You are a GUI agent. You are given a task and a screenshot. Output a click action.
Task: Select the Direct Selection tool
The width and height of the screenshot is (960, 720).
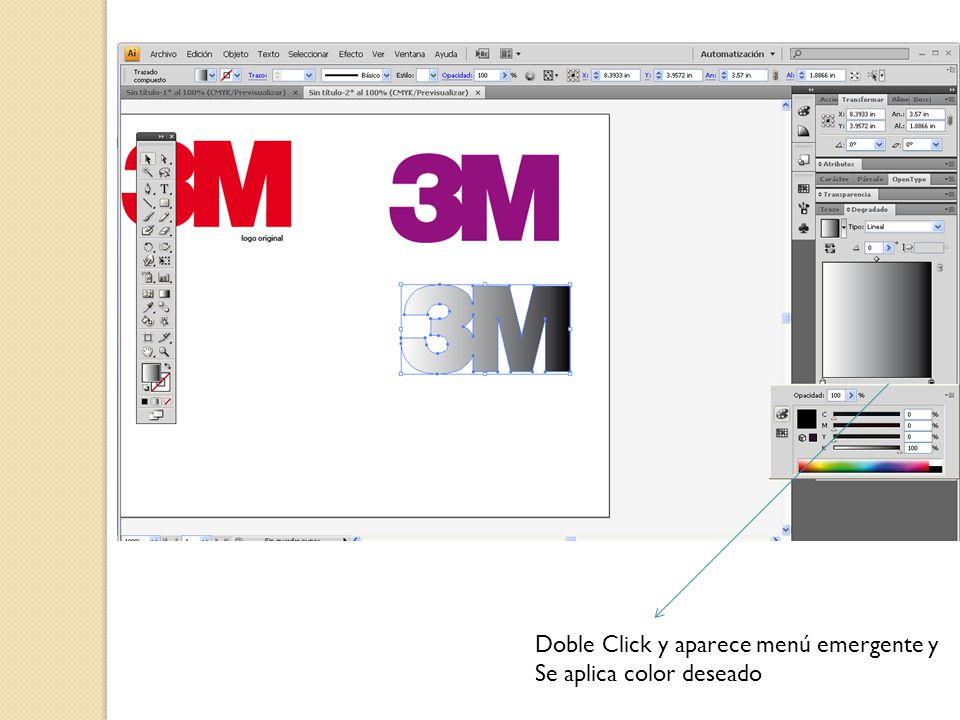(x=164, y=159)
